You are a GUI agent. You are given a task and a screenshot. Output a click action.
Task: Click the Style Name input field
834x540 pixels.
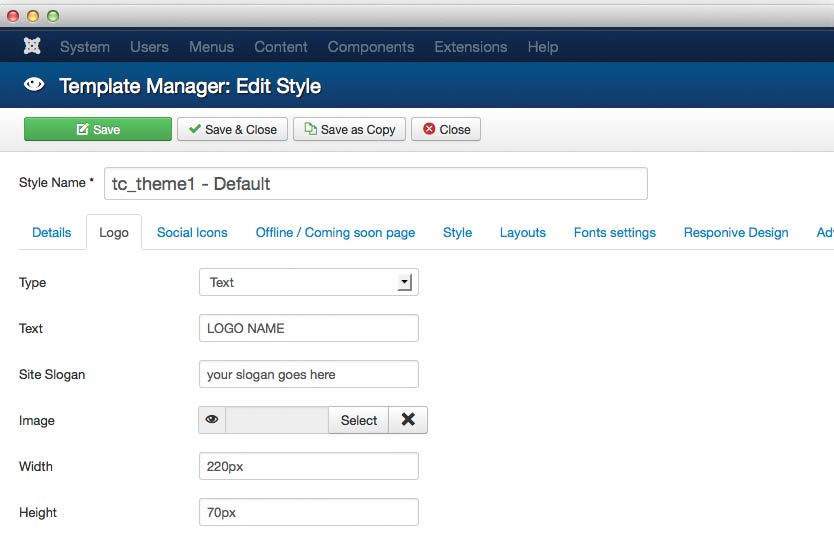coord(375,184)
